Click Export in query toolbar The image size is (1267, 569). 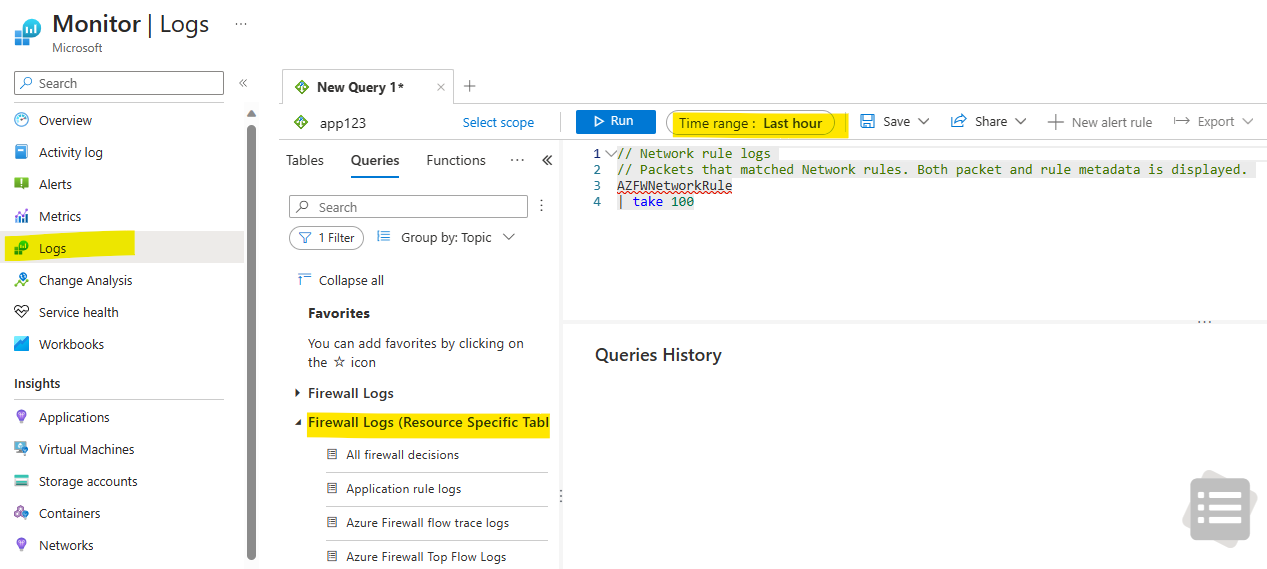click(x=1204, y=121)
